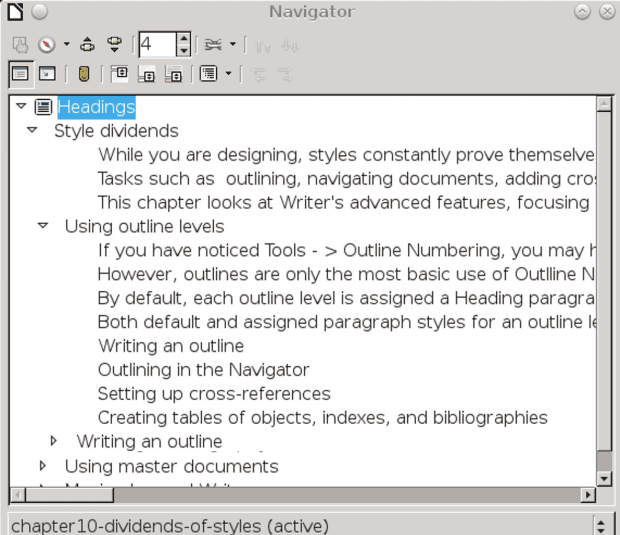The width and height of the screenshot is (620, 535).
Task: Click the Heading Levels Shown icon
Action: (209, 74)
